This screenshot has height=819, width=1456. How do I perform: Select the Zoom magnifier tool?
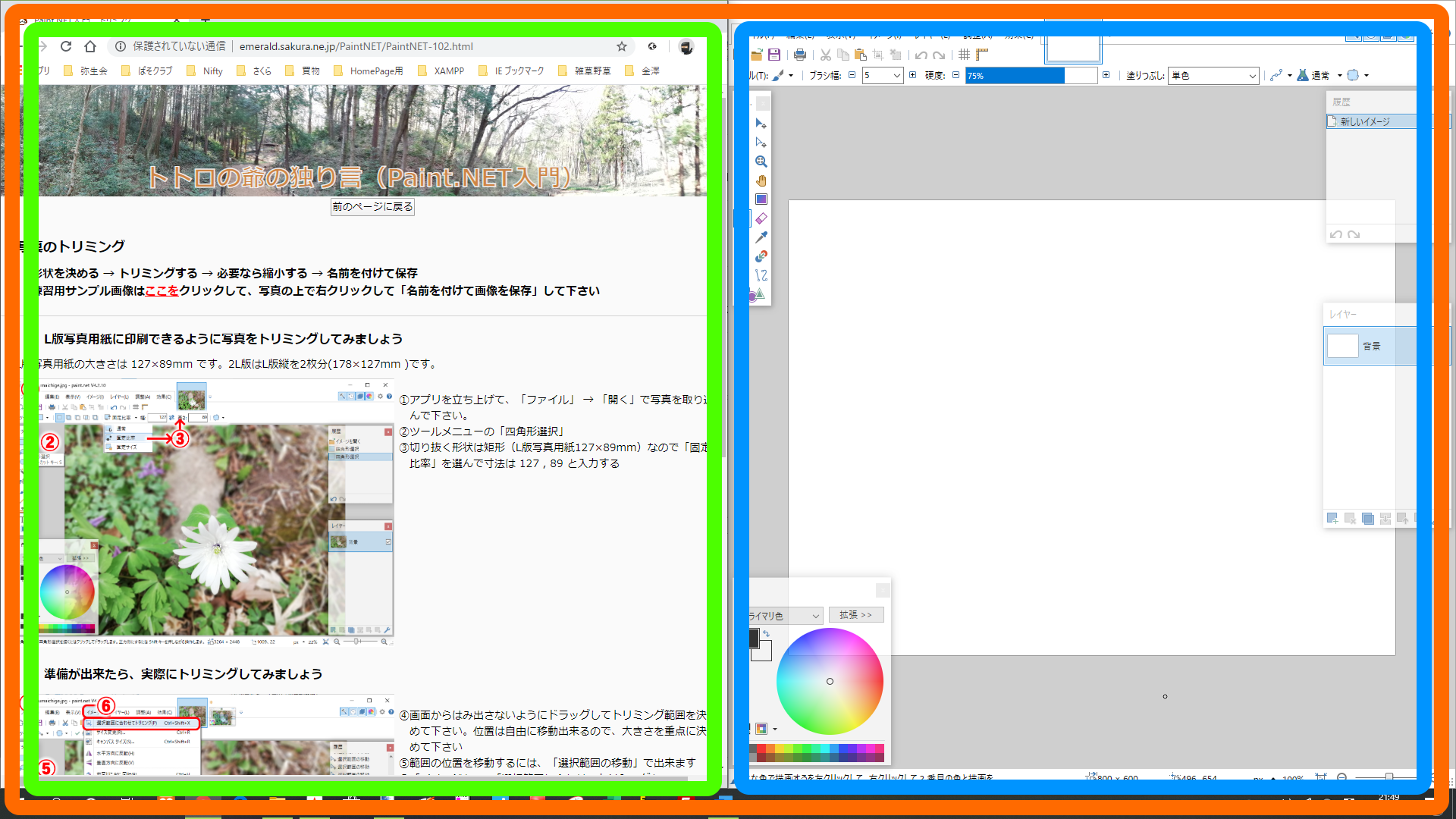[x=761, y=162]
